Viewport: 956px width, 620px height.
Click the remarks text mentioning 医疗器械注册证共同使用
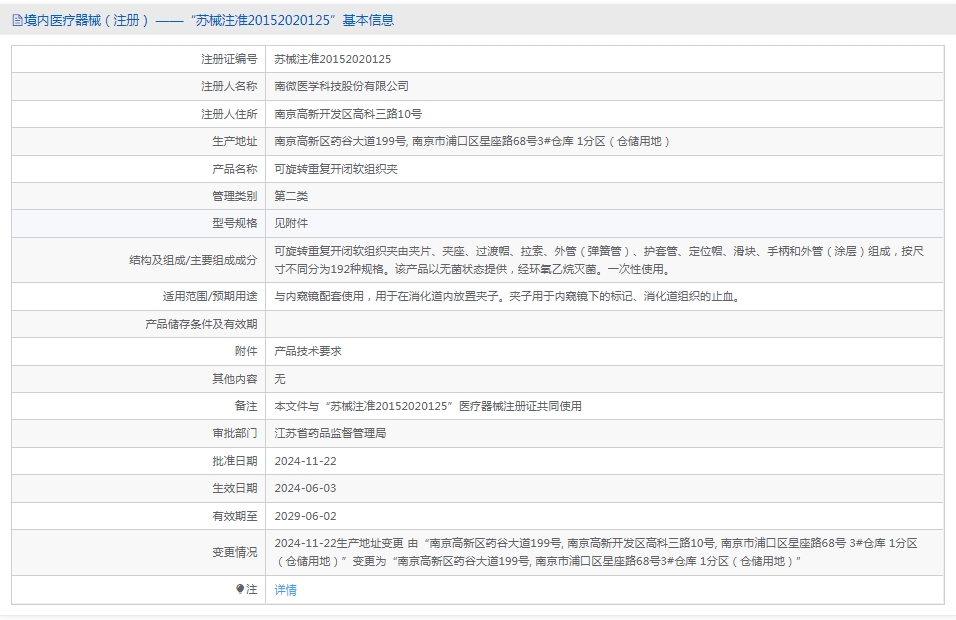coord(428,406)
